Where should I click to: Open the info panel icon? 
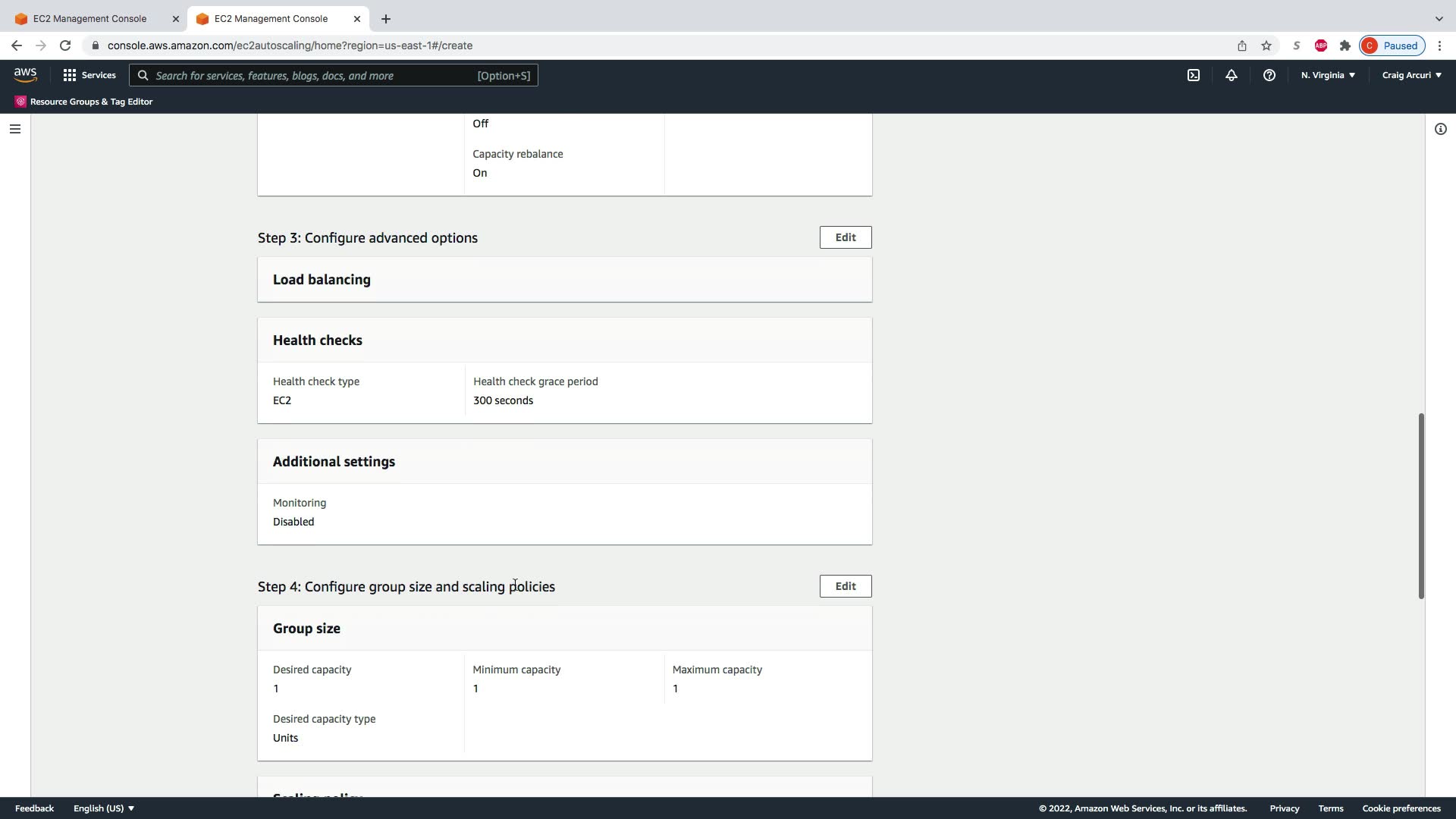tap(1441, 129)
